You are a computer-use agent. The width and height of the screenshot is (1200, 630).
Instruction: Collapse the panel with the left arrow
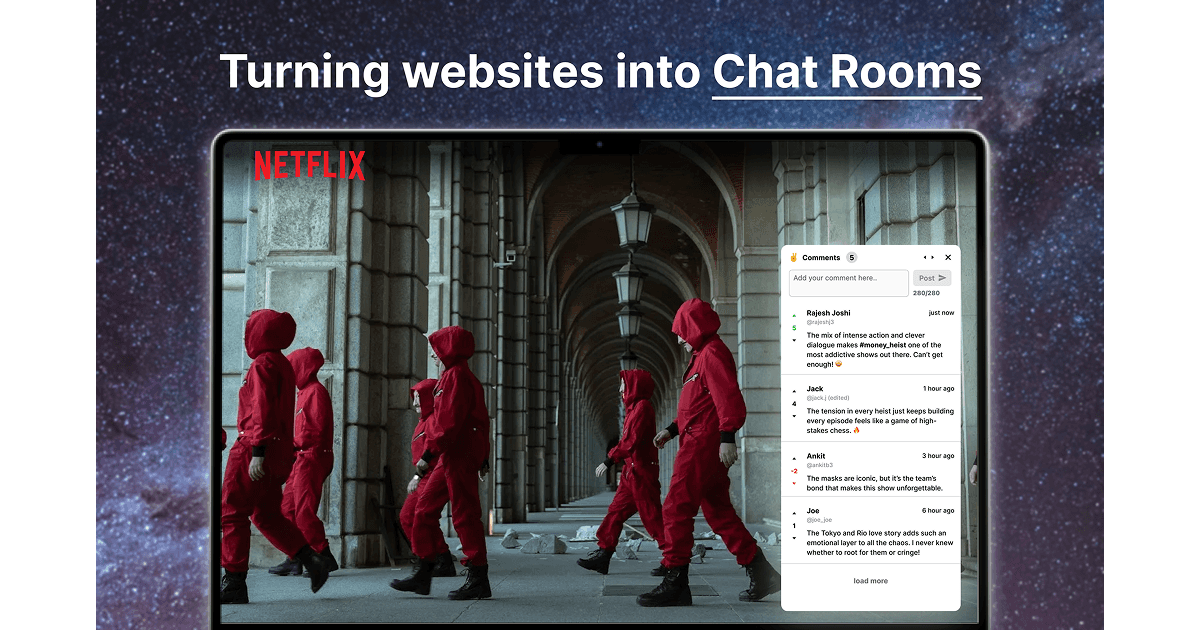925,257
